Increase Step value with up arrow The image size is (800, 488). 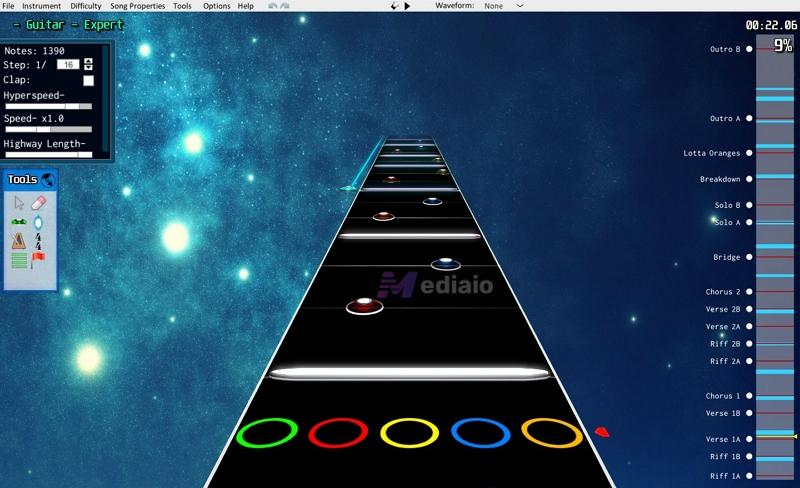click(88, 61)
